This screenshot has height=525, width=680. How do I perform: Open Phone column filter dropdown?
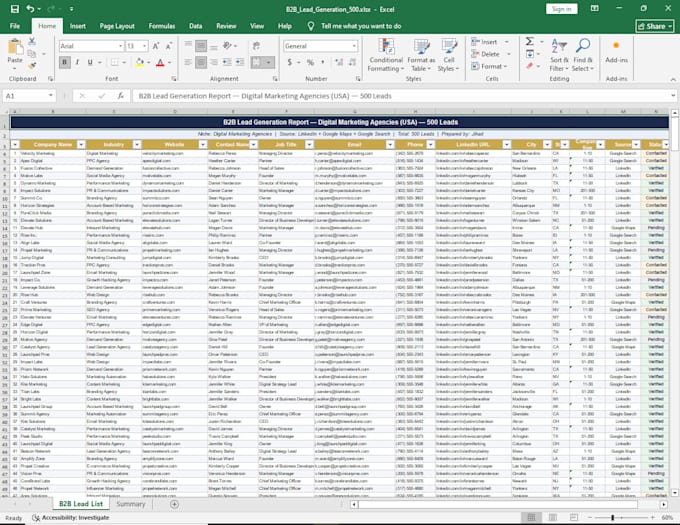pos(430,145)
